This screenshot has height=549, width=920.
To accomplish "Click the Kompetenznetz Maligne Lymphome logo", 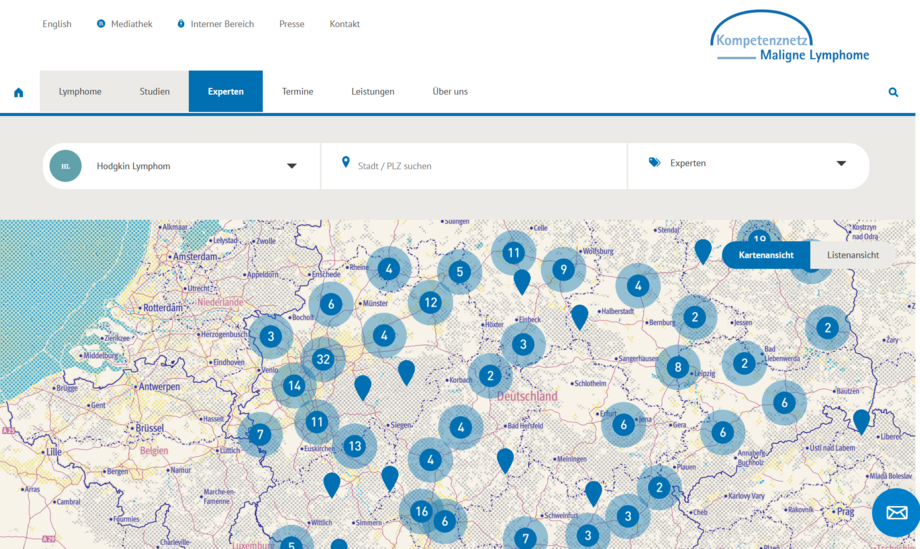I will [x=789, y=38].
